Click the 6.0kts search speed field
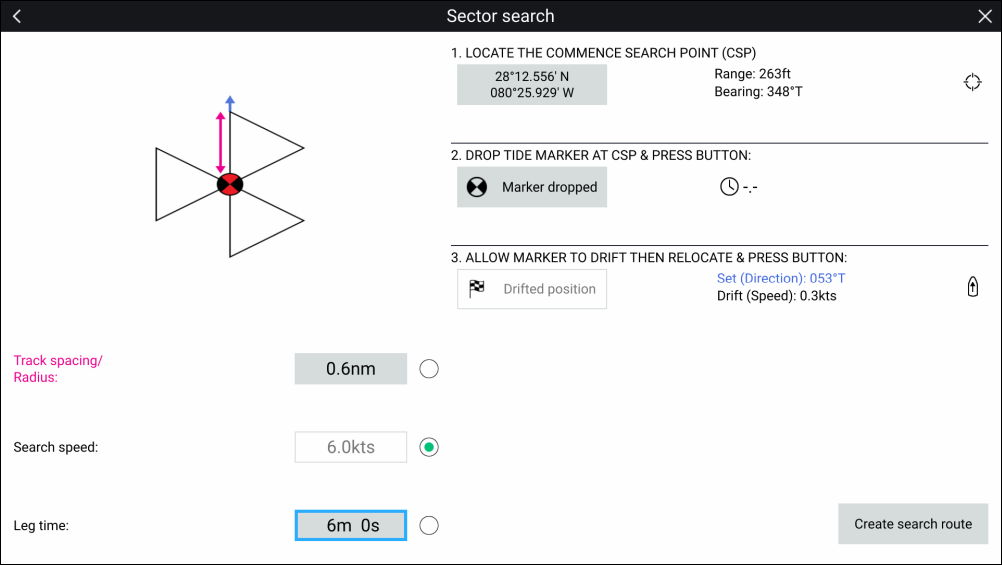The height and width of the screenshot is (565, 1002). 350,447
